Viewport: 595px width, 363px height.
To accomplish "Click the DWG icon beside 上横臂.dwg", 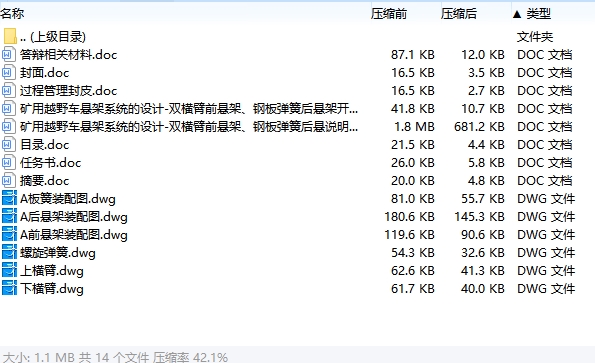I will pyautogui.click(x=9, y=270).
